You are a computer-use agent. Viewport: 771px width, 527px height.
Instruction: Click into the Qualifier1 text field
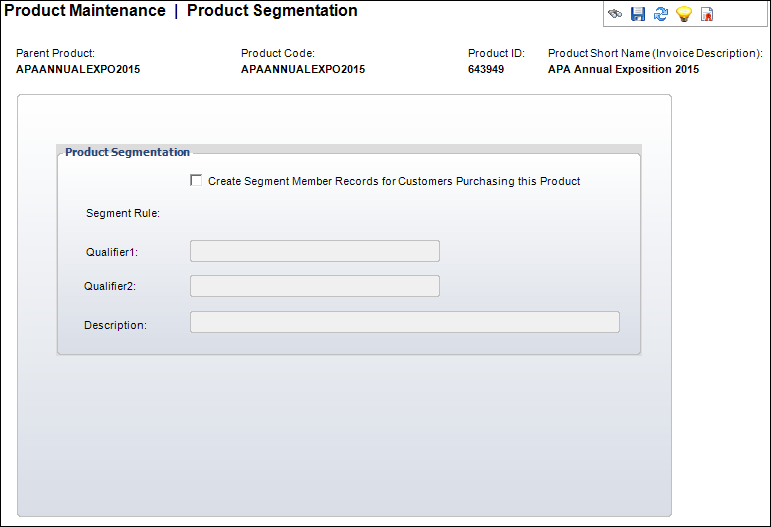click(x=315, y=251)
